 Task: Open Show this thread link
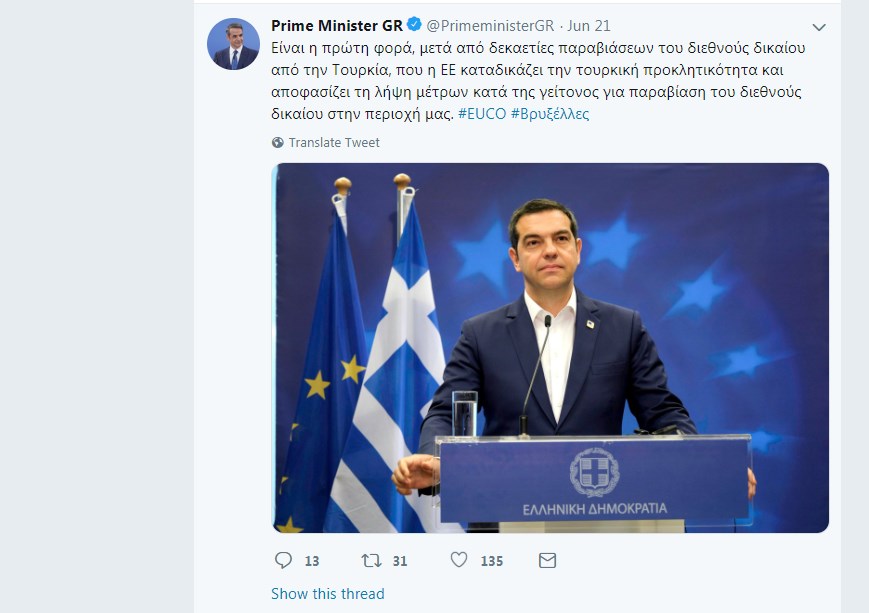[328, 594]
